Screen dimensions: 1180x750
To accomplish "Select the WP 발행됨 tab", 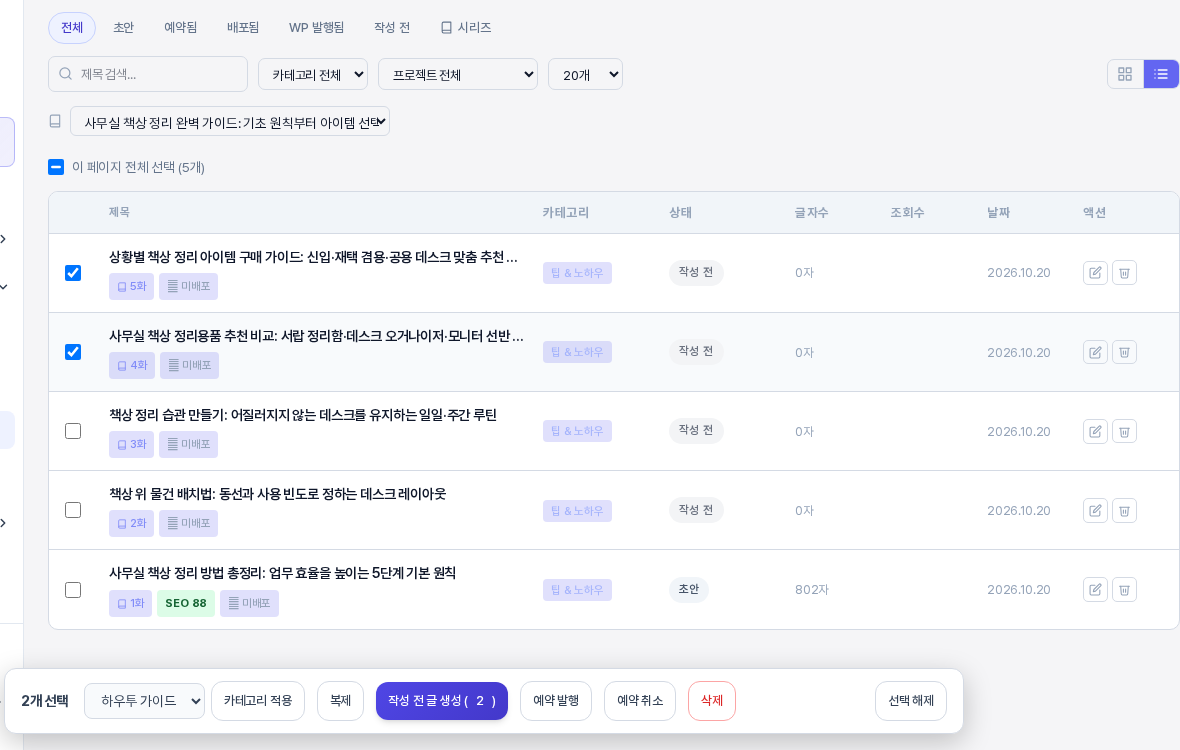I will 316,28.
